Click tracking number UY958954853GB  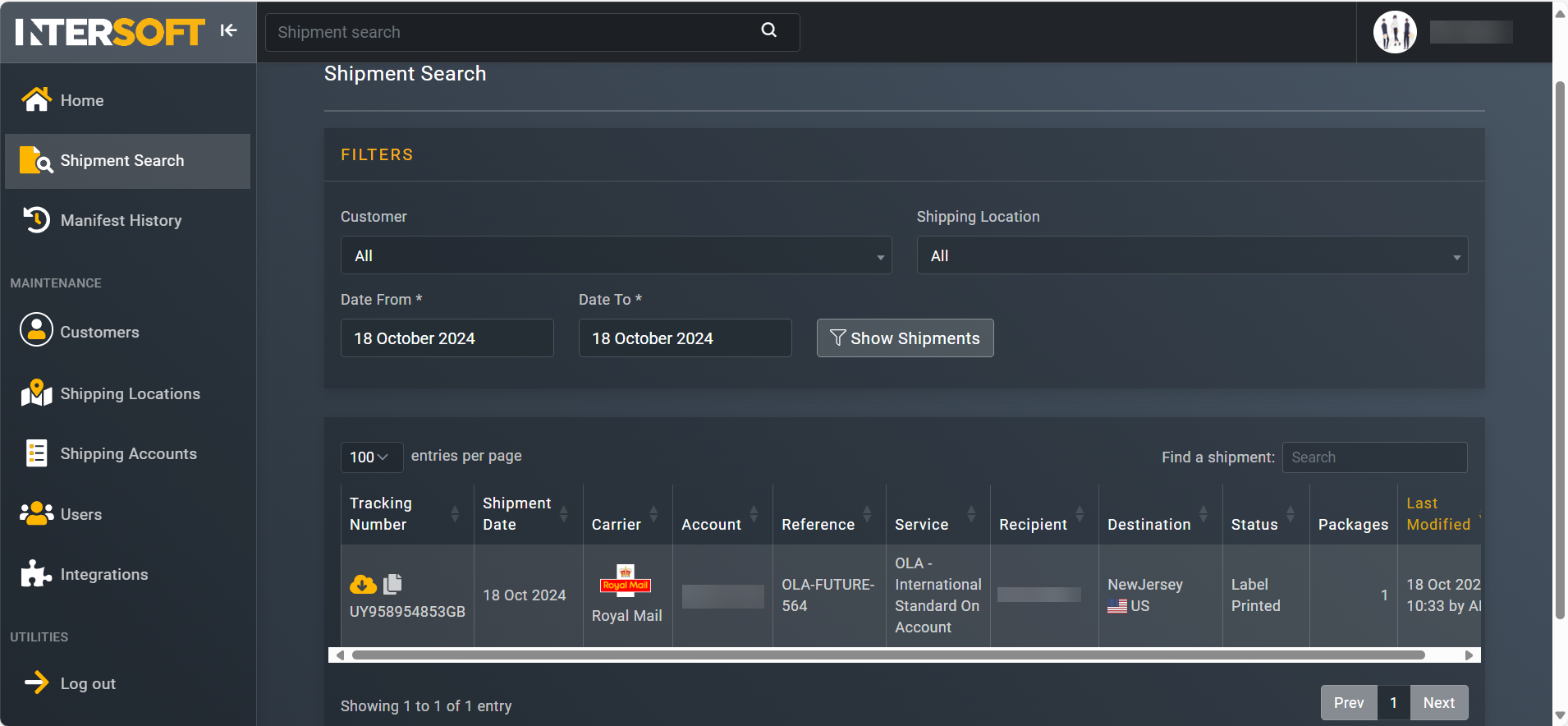coord(407,612)
